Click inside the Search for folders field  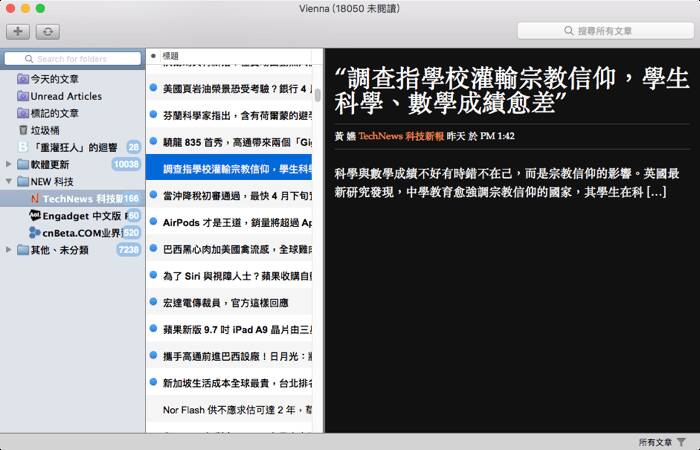(x=72, y=58)
